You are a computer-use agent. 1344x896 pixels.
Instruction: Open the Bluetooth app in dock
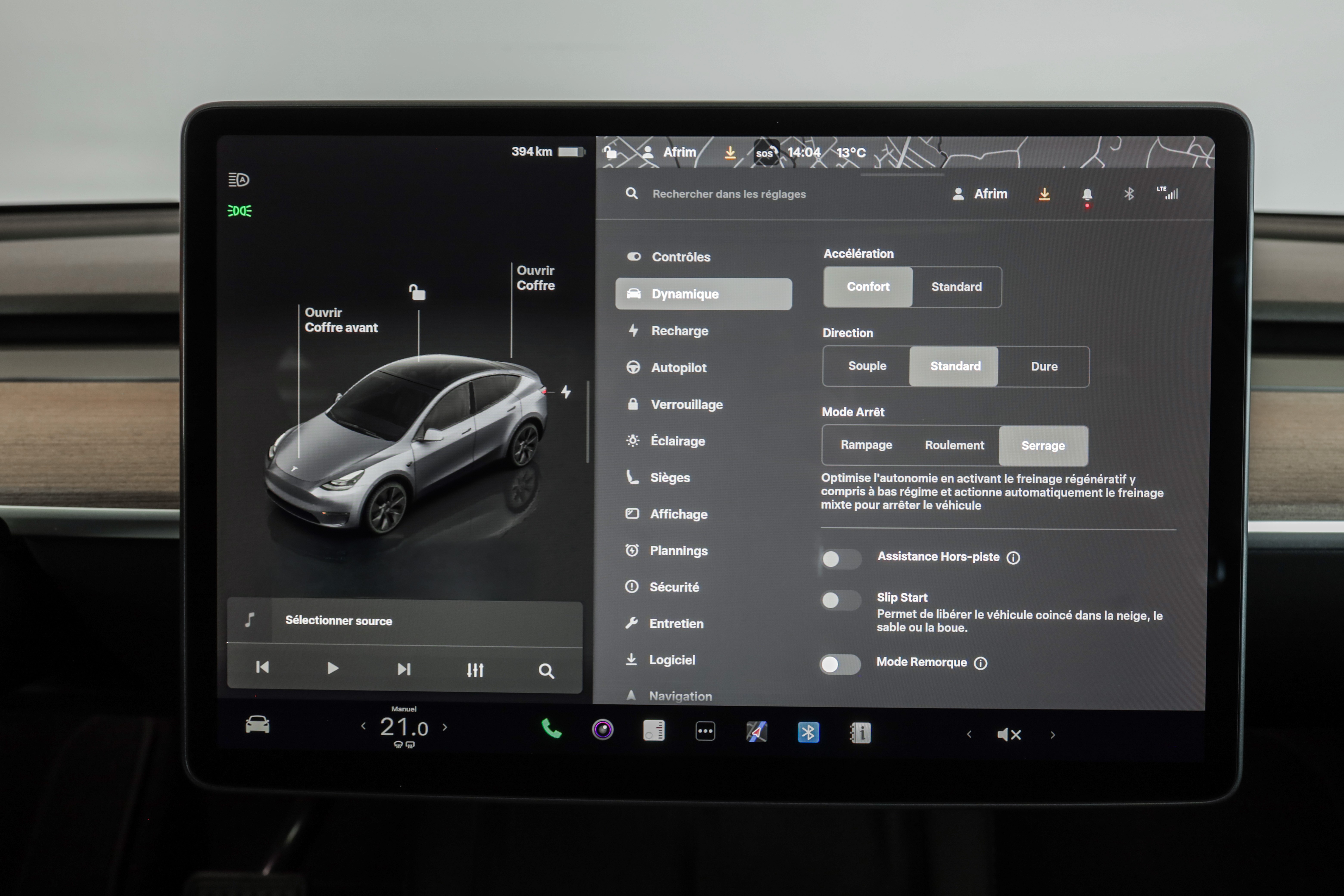808,733
